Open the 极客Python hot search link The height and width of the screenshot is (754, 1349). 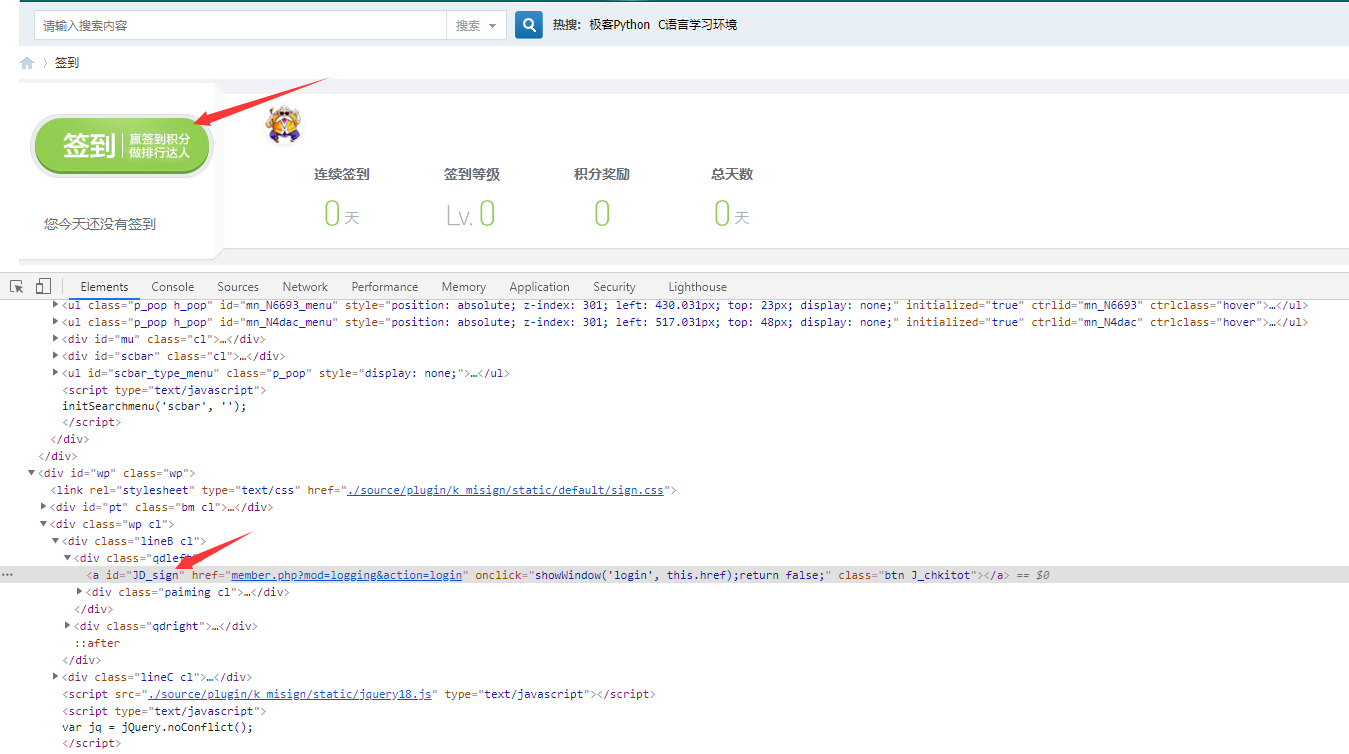(x=619, y=25)
